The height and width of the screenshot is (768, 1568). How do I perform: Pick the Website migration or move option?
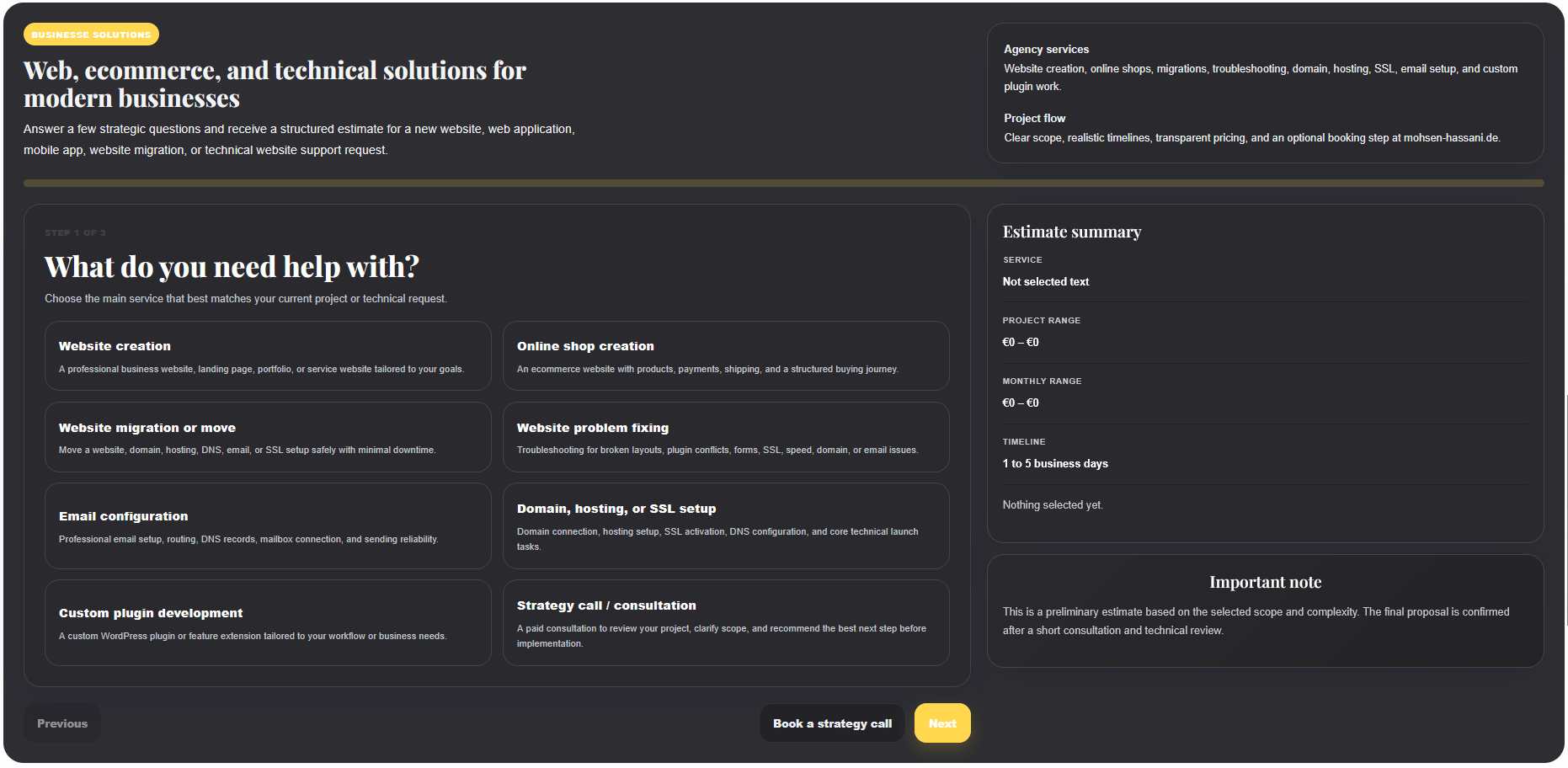(268, 437)
